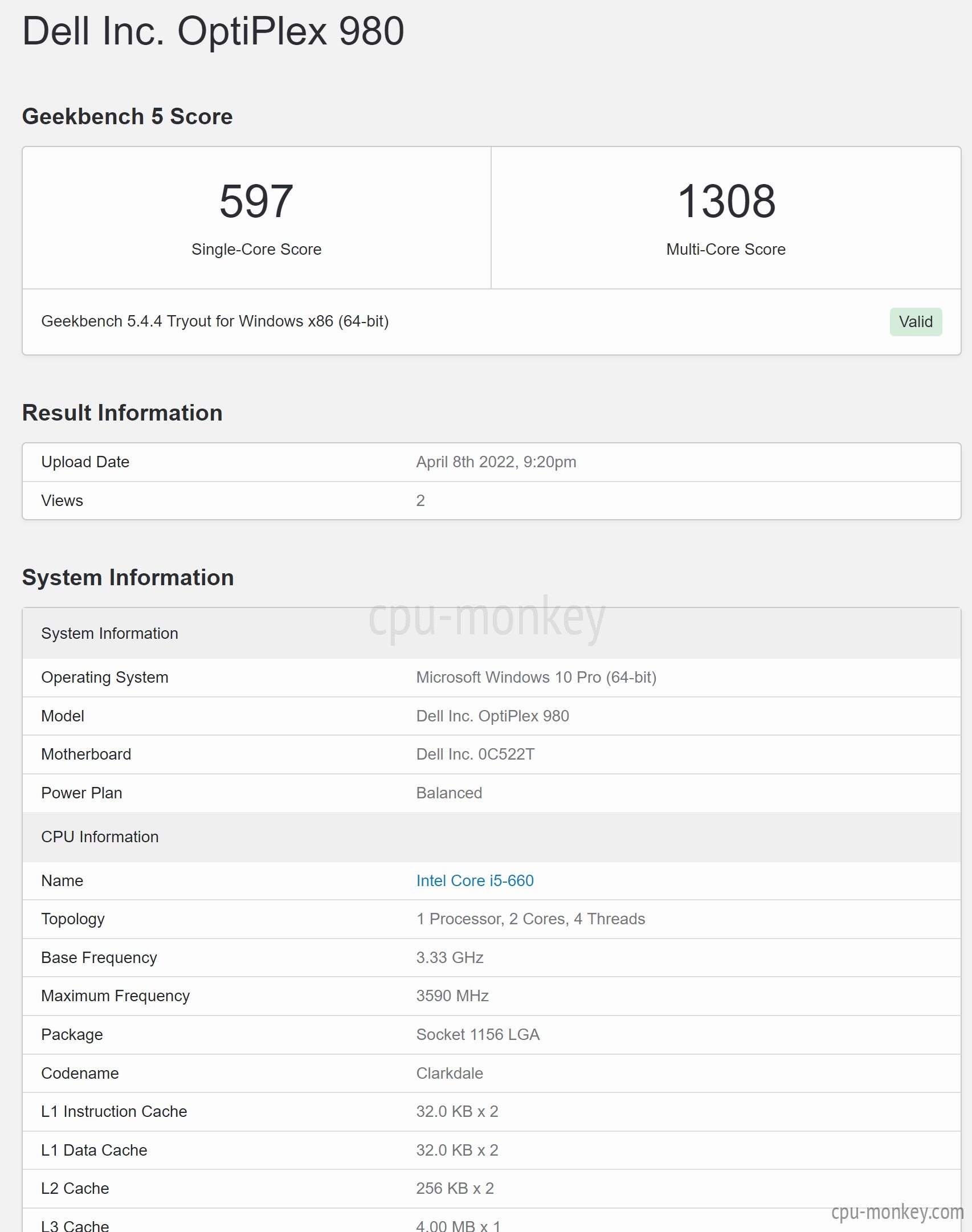Screen dimensions: 972x1232
Task: Select the upload date April 8th 2022, 9:20pm
Action: tap(496, 462)
